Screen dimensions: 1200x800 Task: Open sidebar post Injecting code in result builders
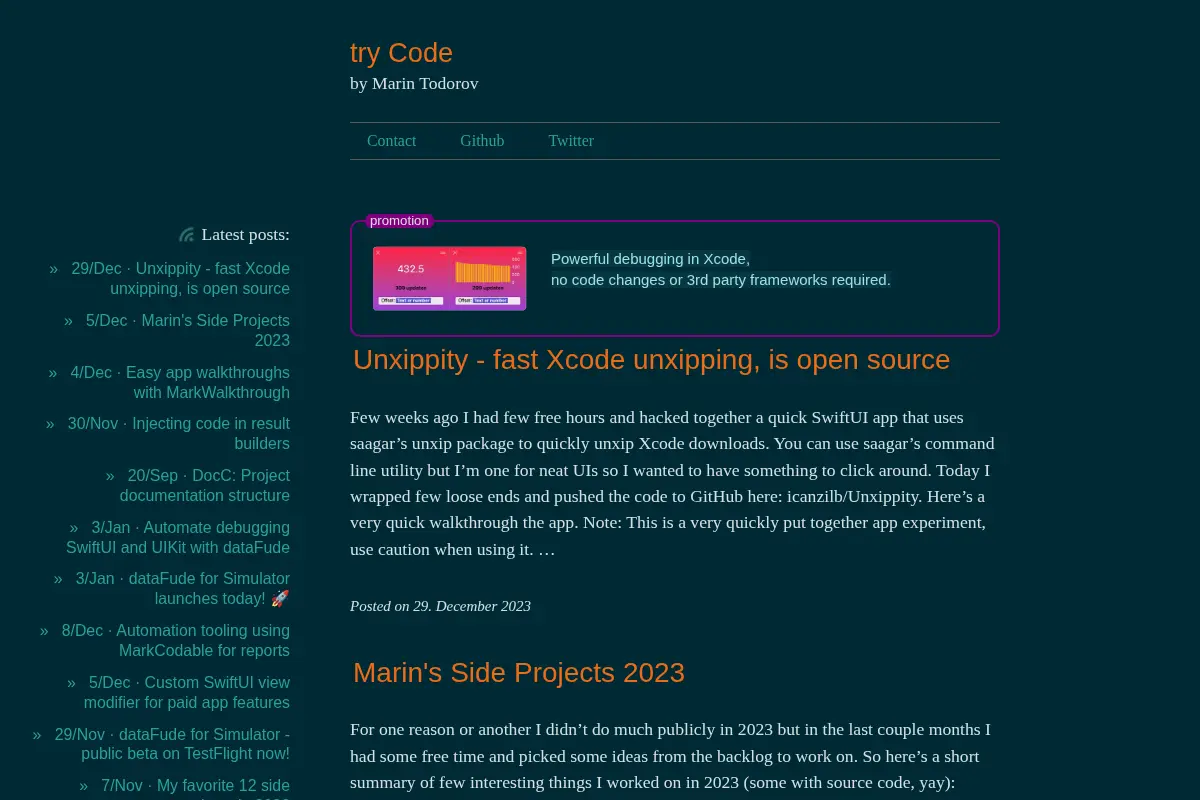[179, 434]
